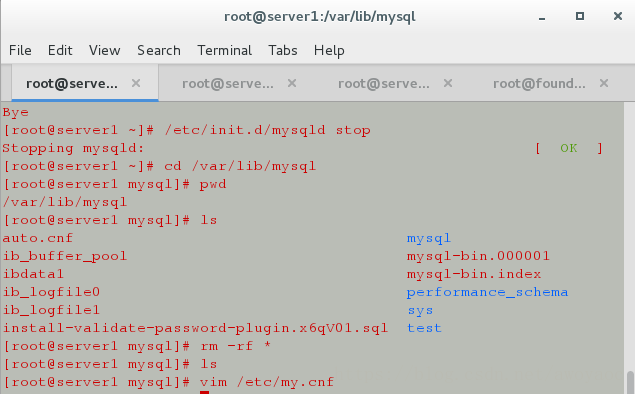
Task: Open the Tabs menu
Action: click(283, 50)
